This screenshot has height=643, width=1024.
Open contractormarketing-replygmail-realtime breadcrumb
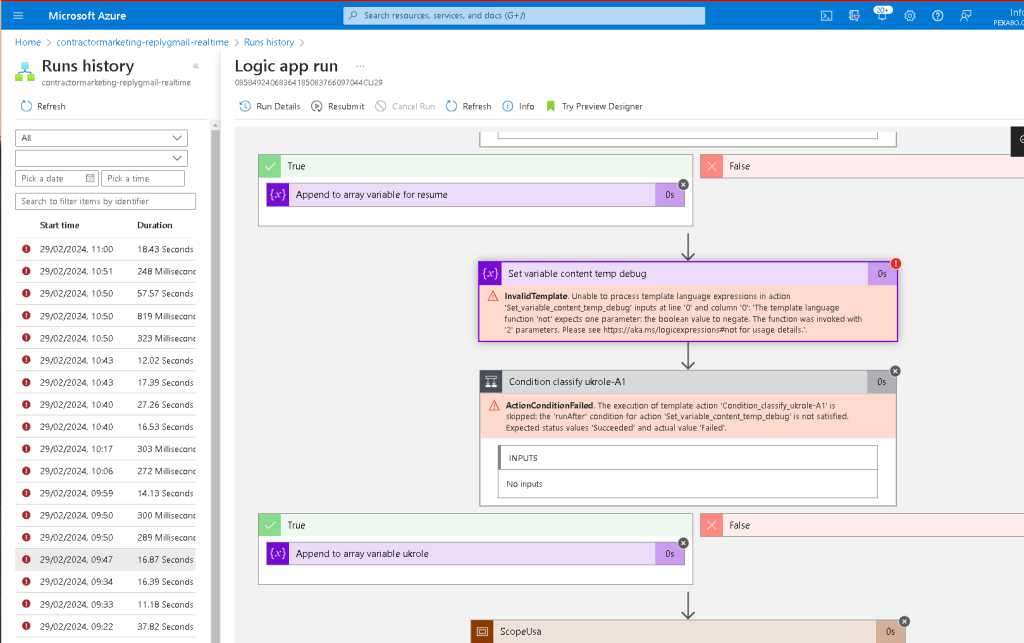tap(142, 42)
